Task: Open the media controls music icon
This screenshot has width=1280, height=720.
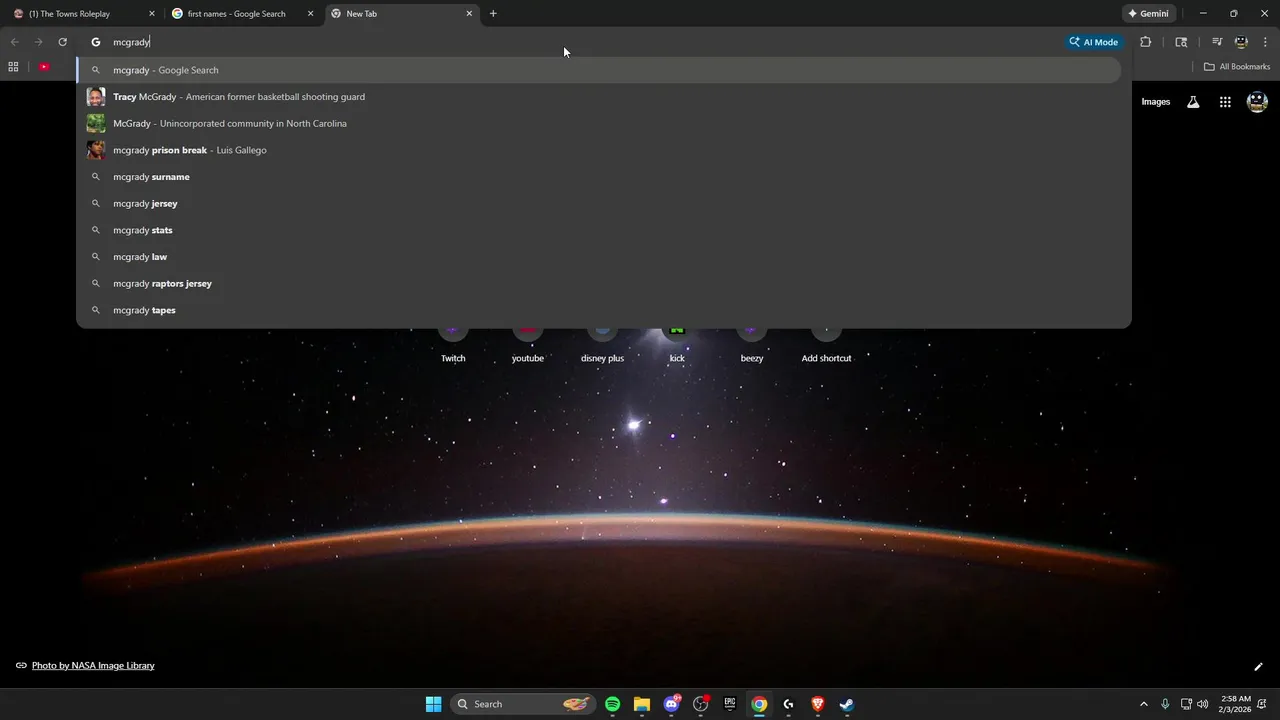Action: [x=1217, y=42]
